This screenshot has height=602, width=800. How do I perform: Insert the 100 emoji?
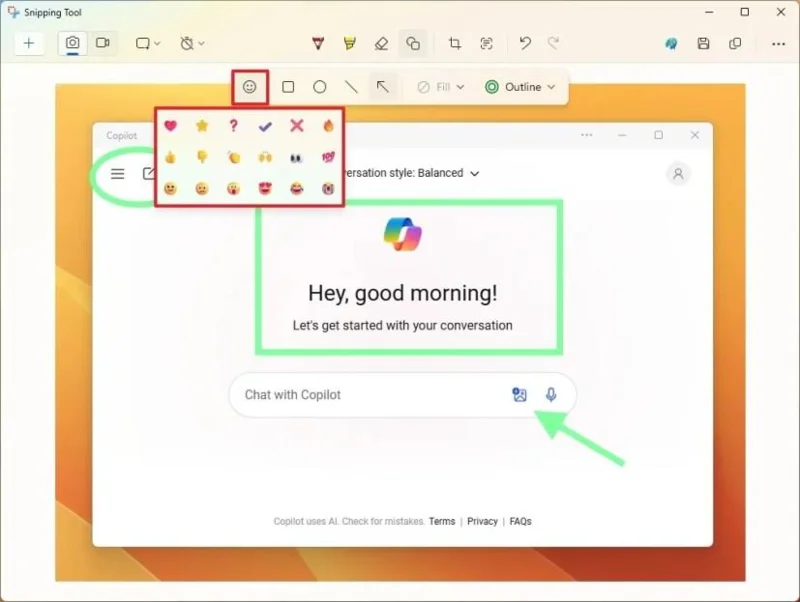tap(328, 157)
